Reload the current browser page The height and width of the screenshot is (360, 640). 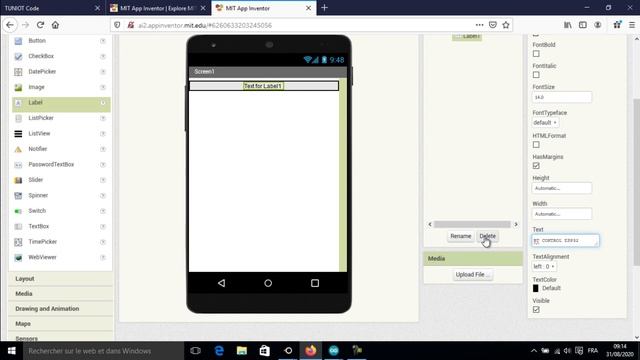click(40, 25)
